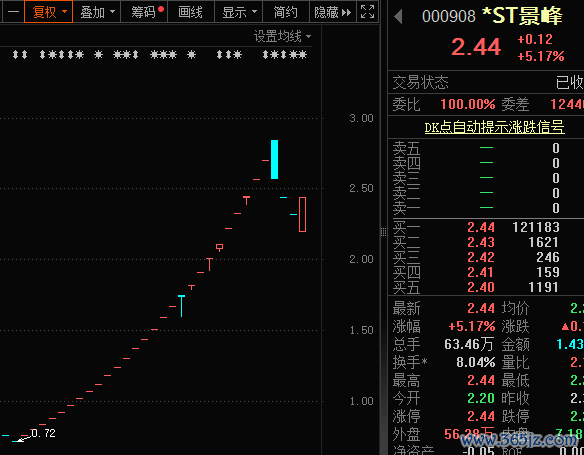Open the DK点自动提示涨跌信号 link
Image resolution: width=584 pixels, height=455 pixels.
[x=494, y=127]
